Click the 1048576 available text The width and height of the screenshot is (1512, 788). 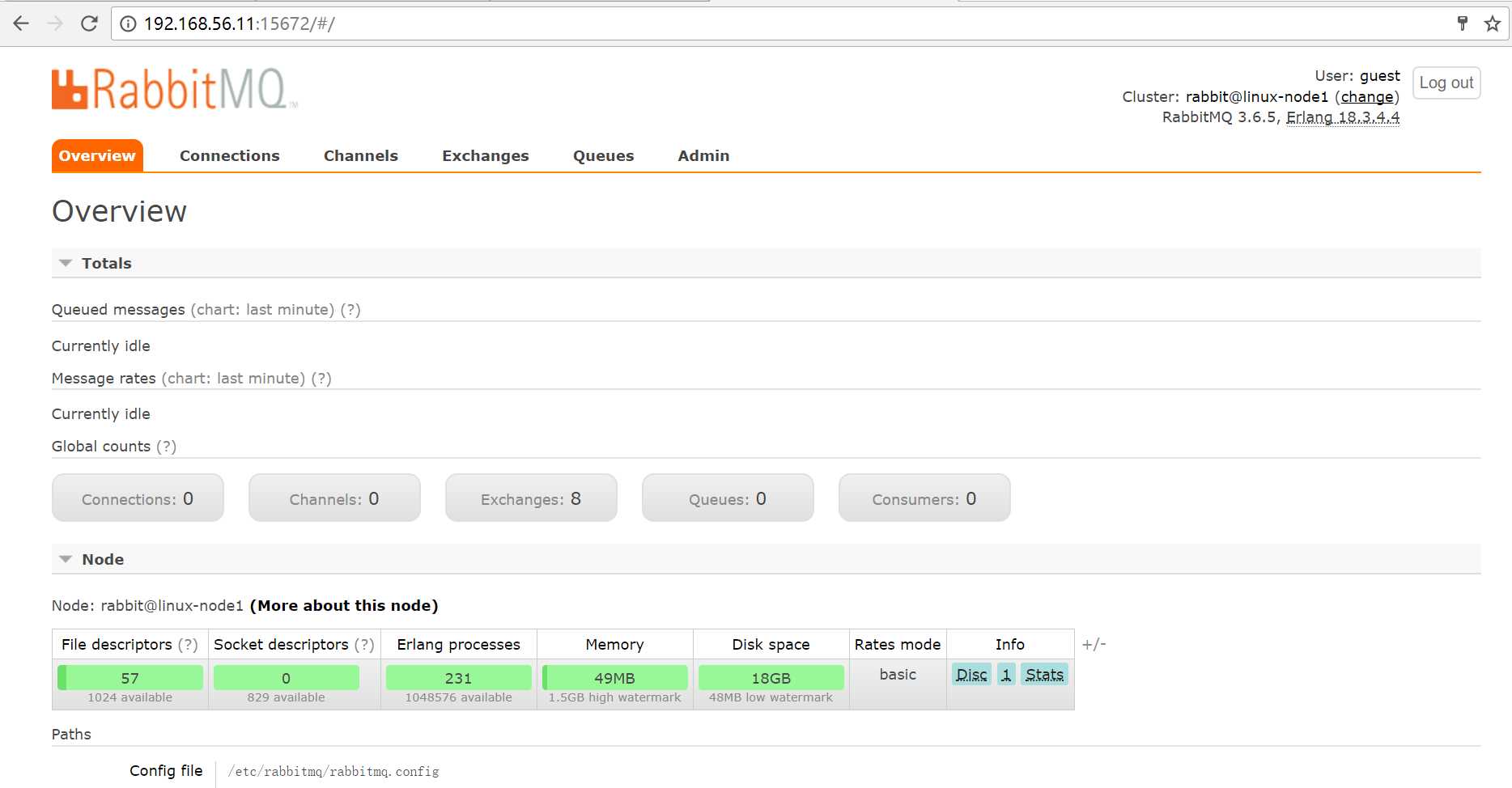(459, 697)
